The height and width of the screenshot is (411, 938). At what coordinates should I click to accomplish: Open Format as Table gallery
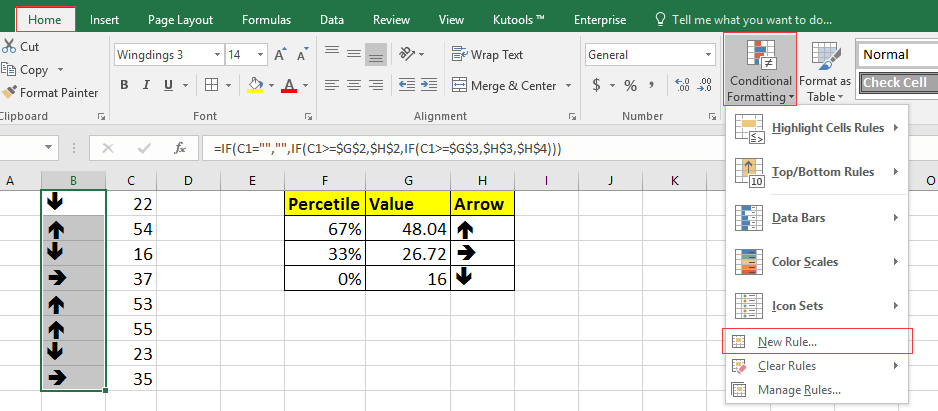click(824, 70)
